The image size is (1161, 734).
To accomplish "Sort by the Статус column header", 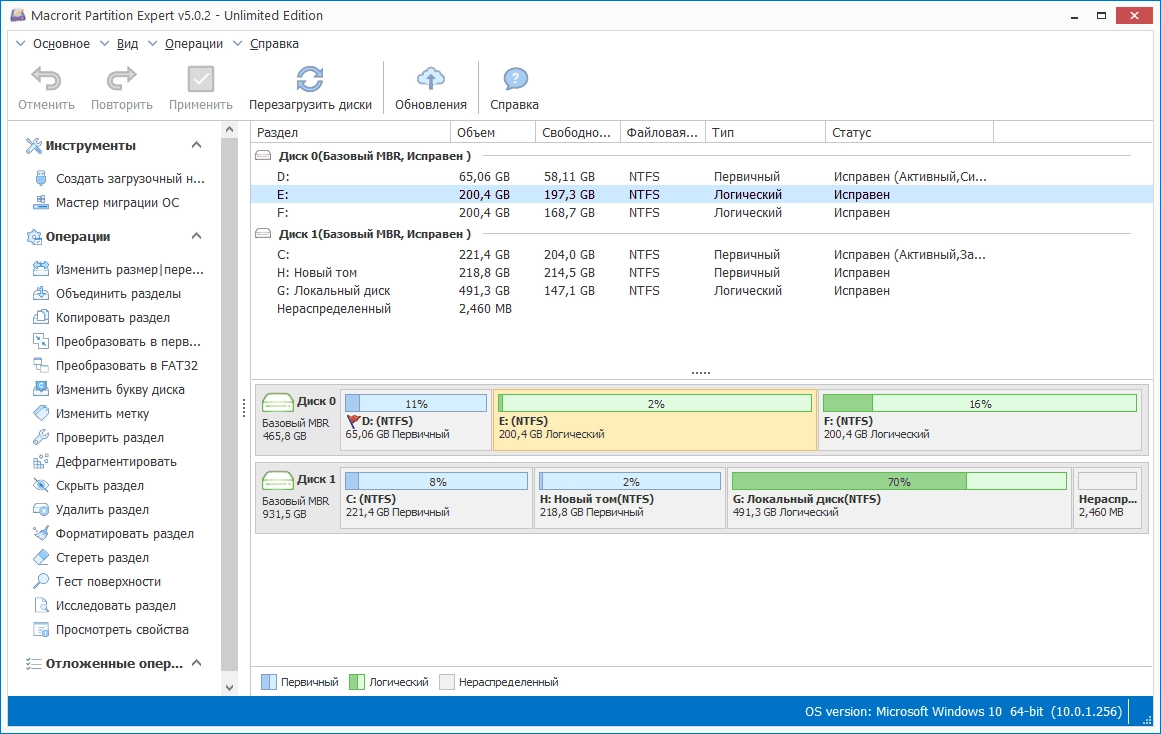I will pos(909,132).
